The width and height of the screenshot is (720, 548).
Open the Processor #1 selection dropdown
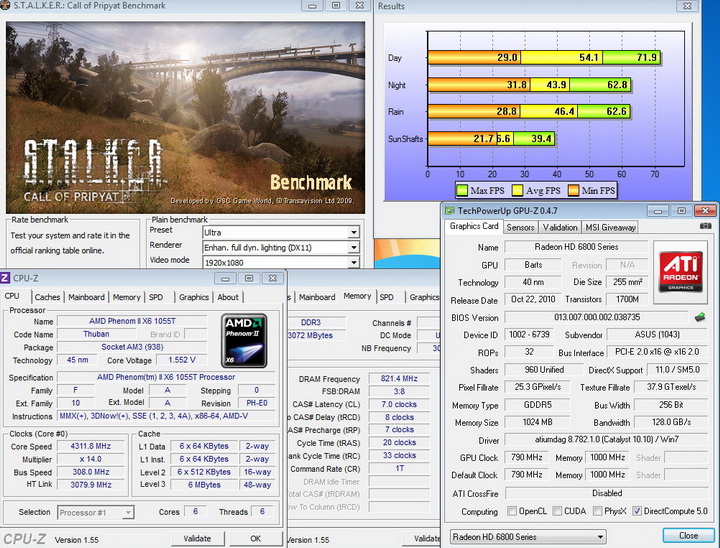pyautogui.click(x=96, y=513)
